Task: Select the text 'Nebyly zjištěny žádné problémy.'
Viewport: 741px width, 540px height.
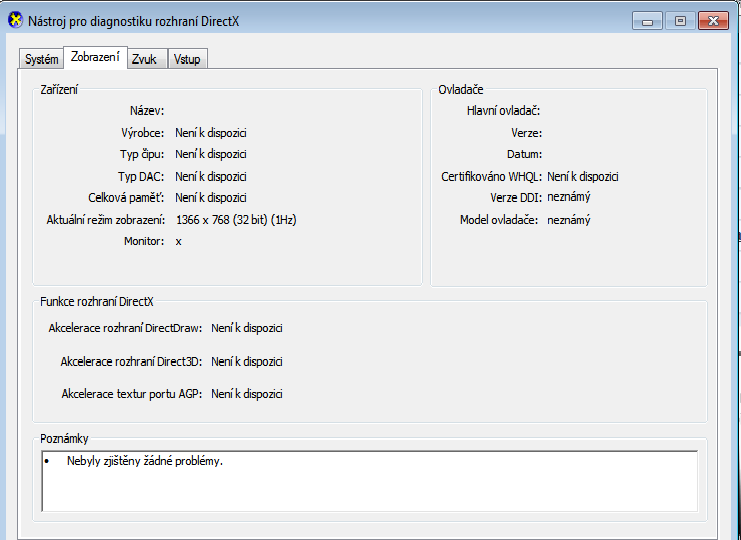Action: (x=145, y=461)
